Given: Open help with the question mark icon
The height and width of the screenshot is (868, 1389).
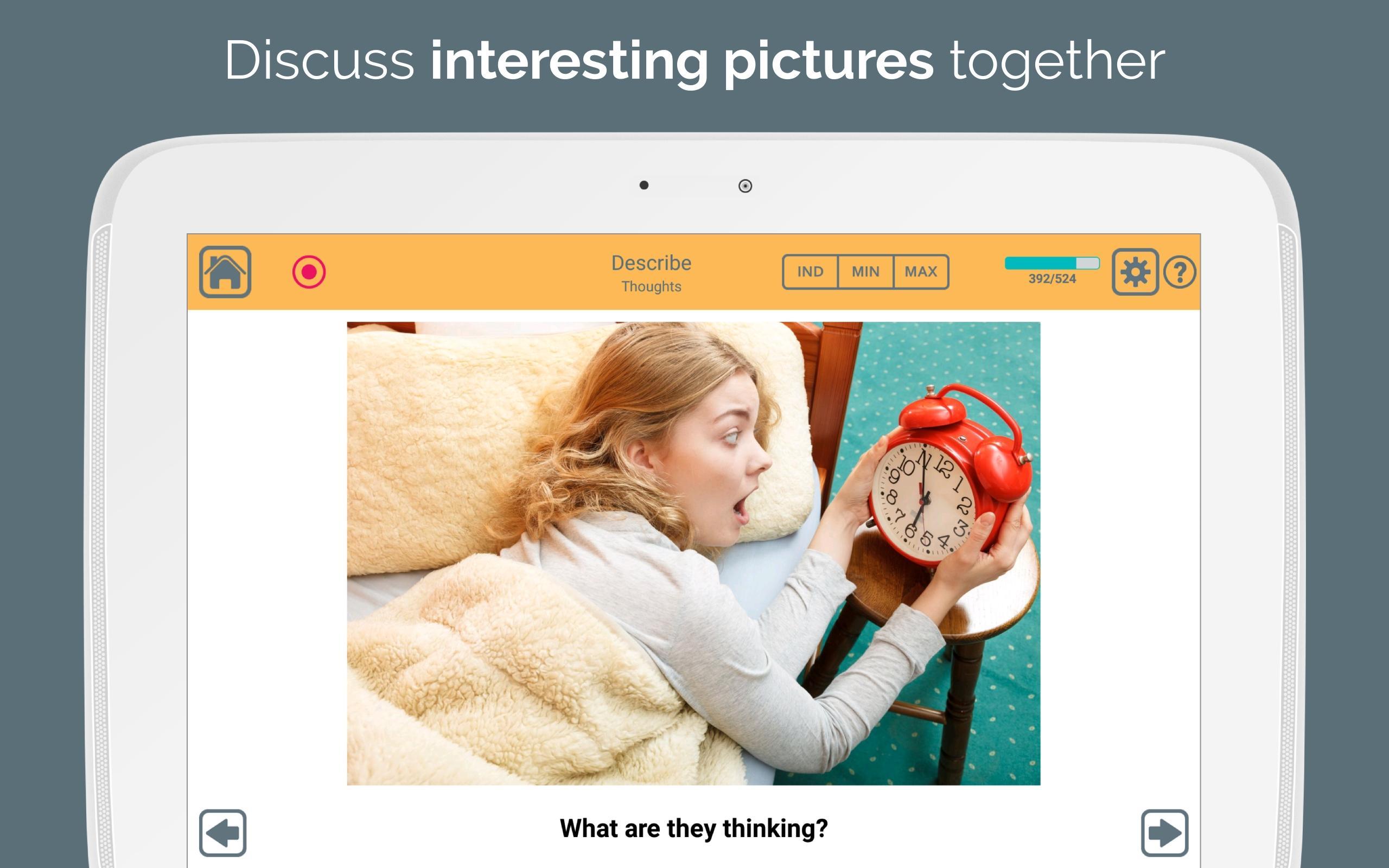Looking at the screenshot, I should (x=1180, y=272).
